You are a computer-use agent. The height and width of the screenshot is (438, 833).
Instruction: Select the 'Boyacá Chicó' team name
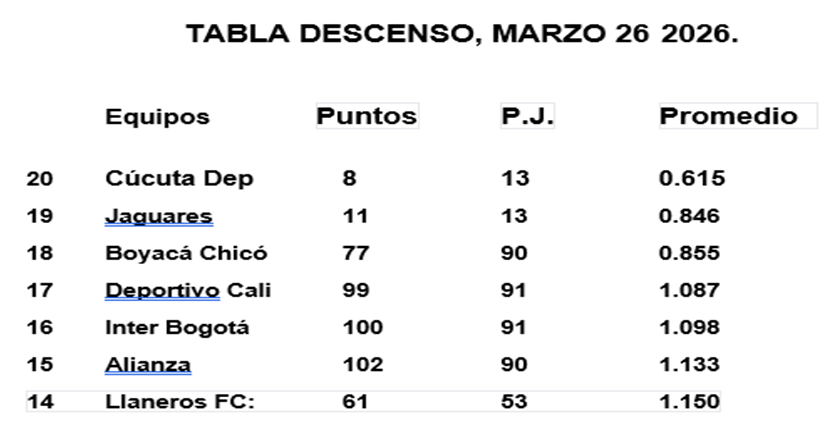[186, 253]
